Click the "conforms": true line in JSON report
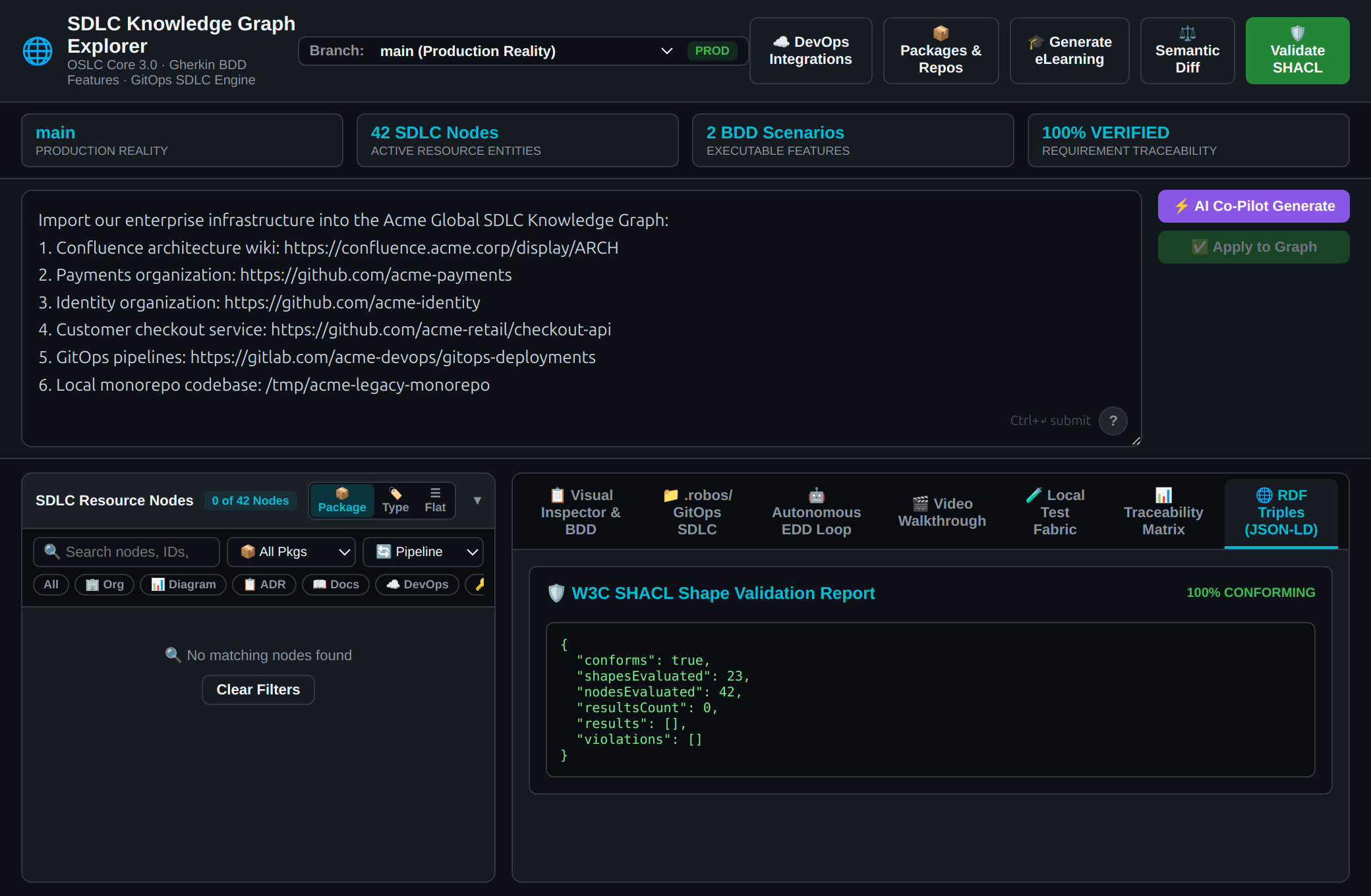 point(642,660)
